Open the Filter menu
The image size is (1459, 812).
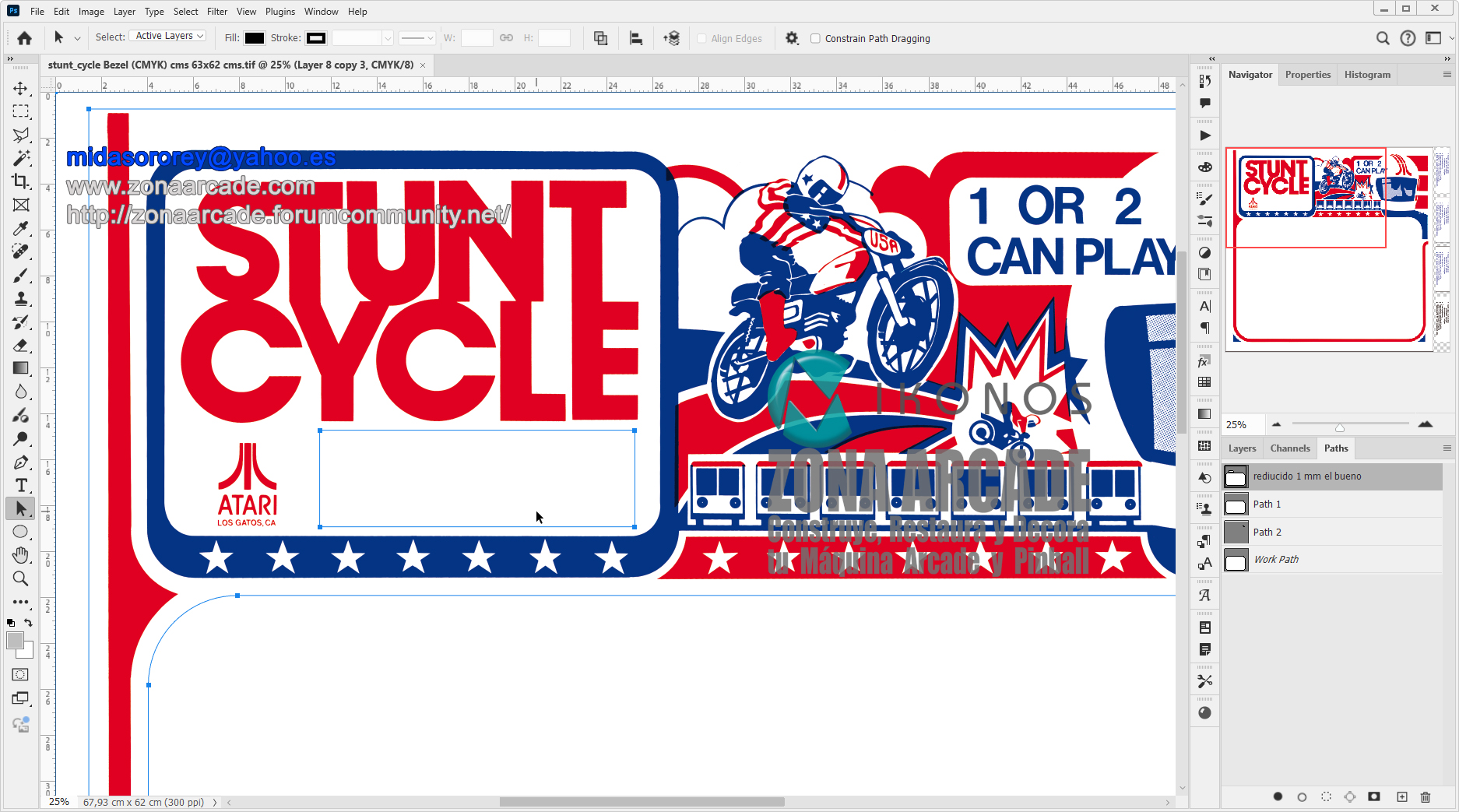217,12
